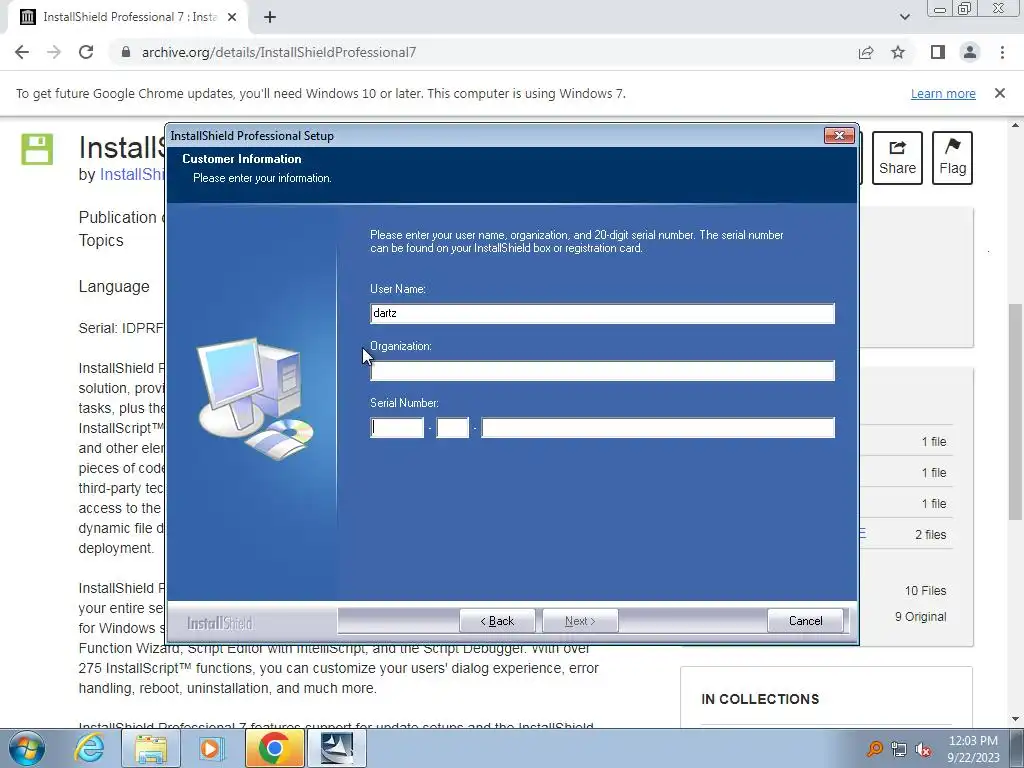Launch Internet Explorer from taskbar
1024x768 pixels.
pyautogui.click(x=89, y=748)
